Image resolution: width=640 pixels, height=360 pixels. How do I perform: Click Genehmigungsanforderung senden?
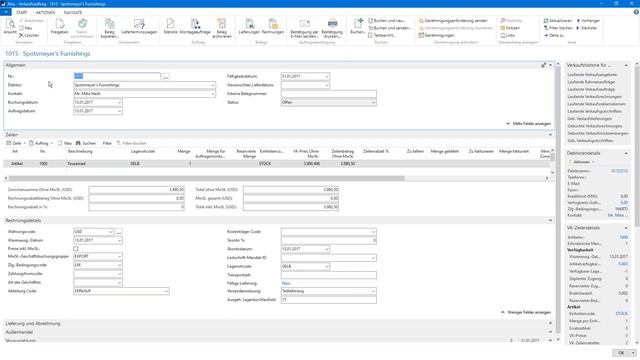(x=453, y=21)
